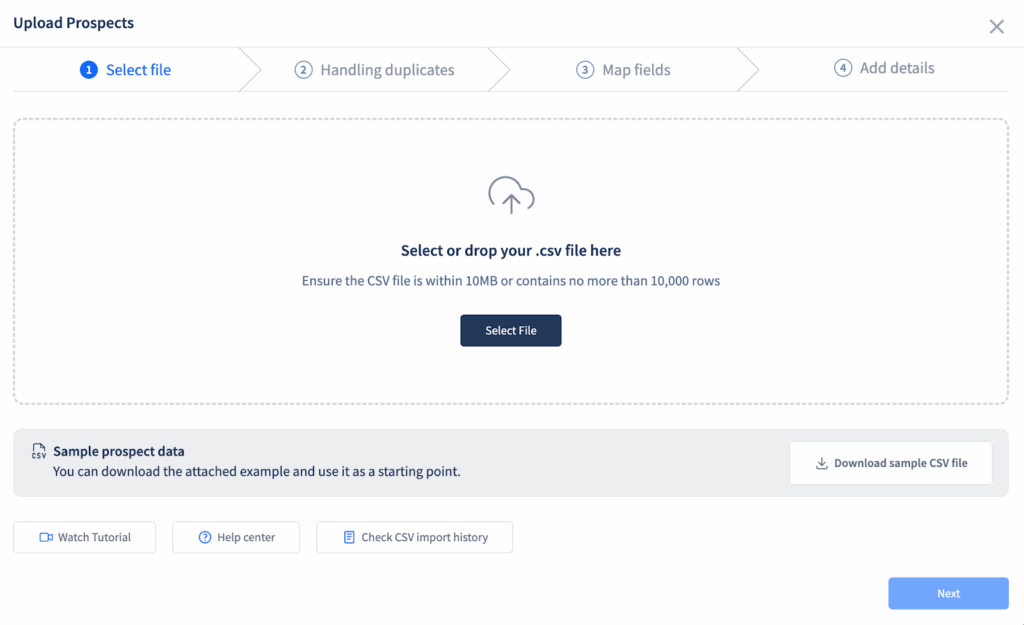1024x625 pixels.
Task: Click the Next button
Action: tap(948, 594)
